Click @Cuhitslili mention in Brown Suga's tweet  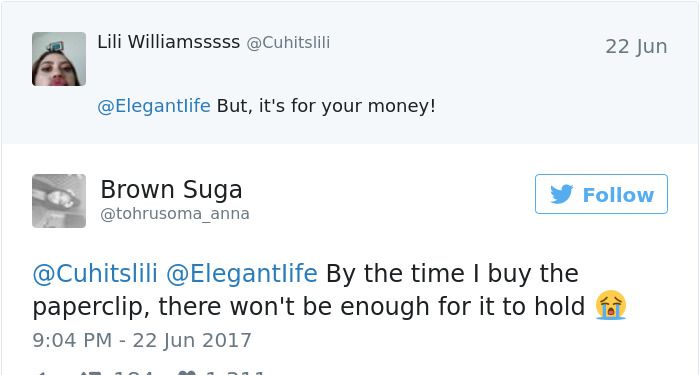click(95, 273)
